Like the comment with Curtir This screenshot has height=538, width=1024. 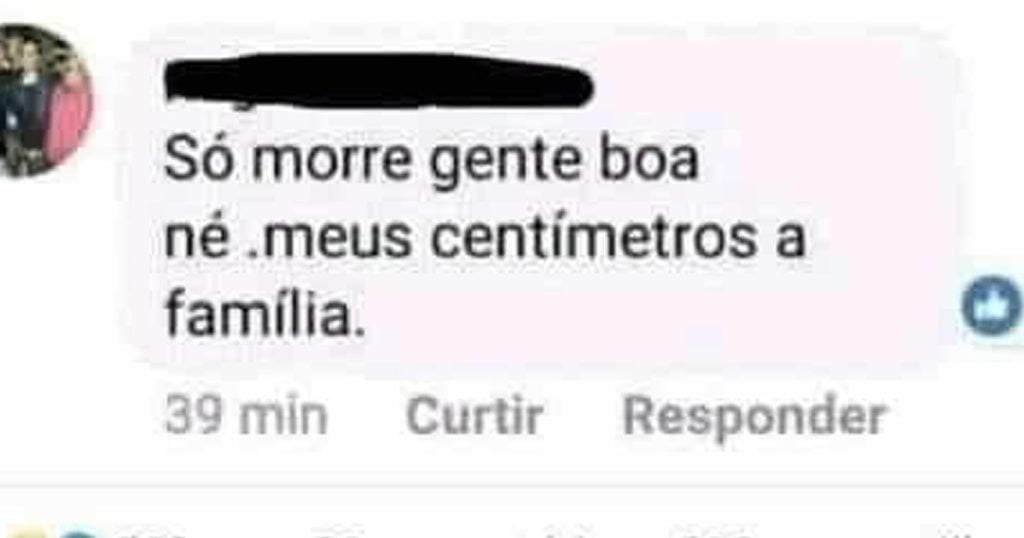474,415
